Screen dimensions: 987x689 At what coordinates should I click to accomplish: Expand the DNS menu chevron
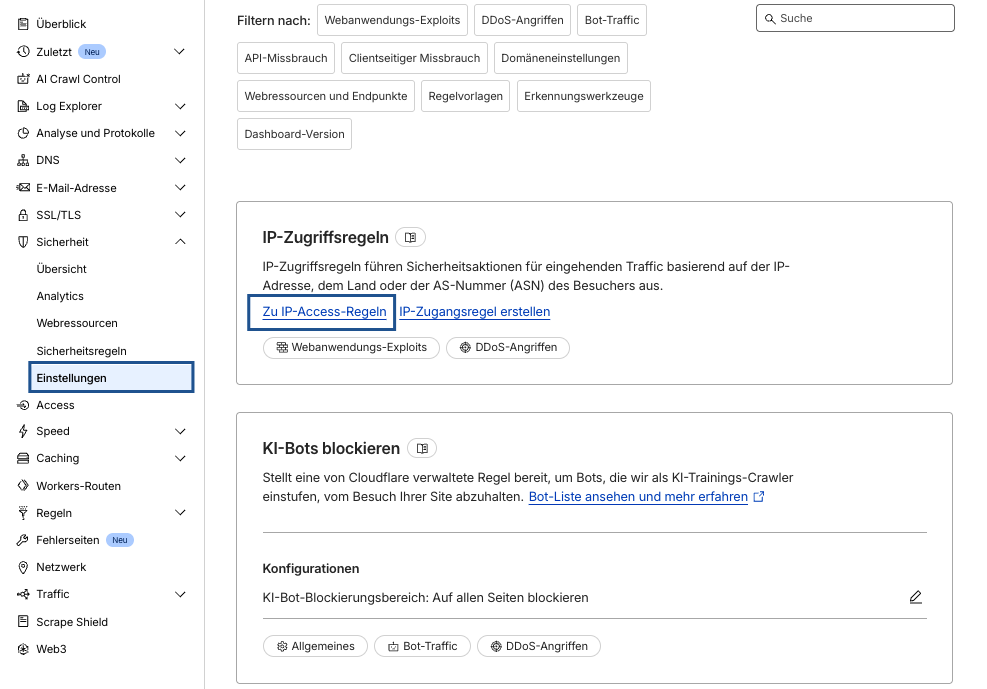coord(180,160)
